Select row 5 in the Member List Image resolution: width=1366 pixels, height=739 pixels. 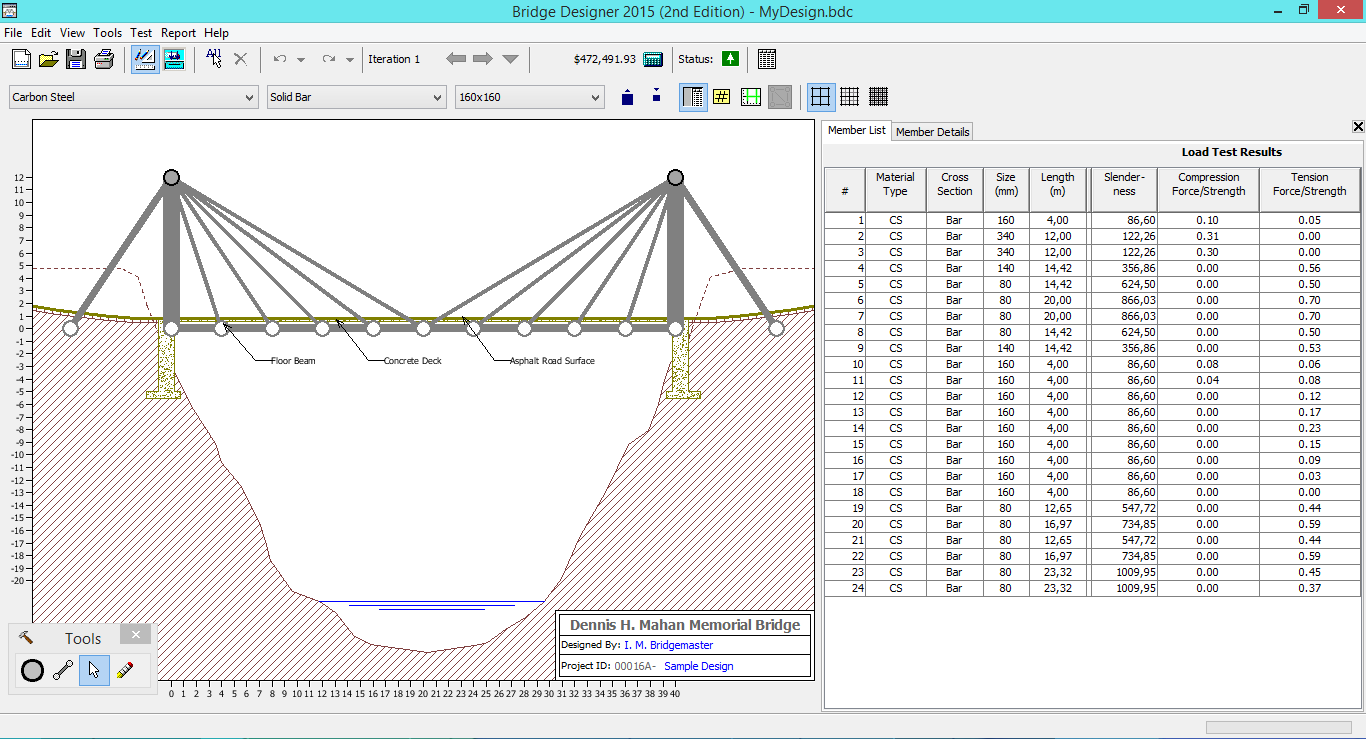tap(1000, 284)
